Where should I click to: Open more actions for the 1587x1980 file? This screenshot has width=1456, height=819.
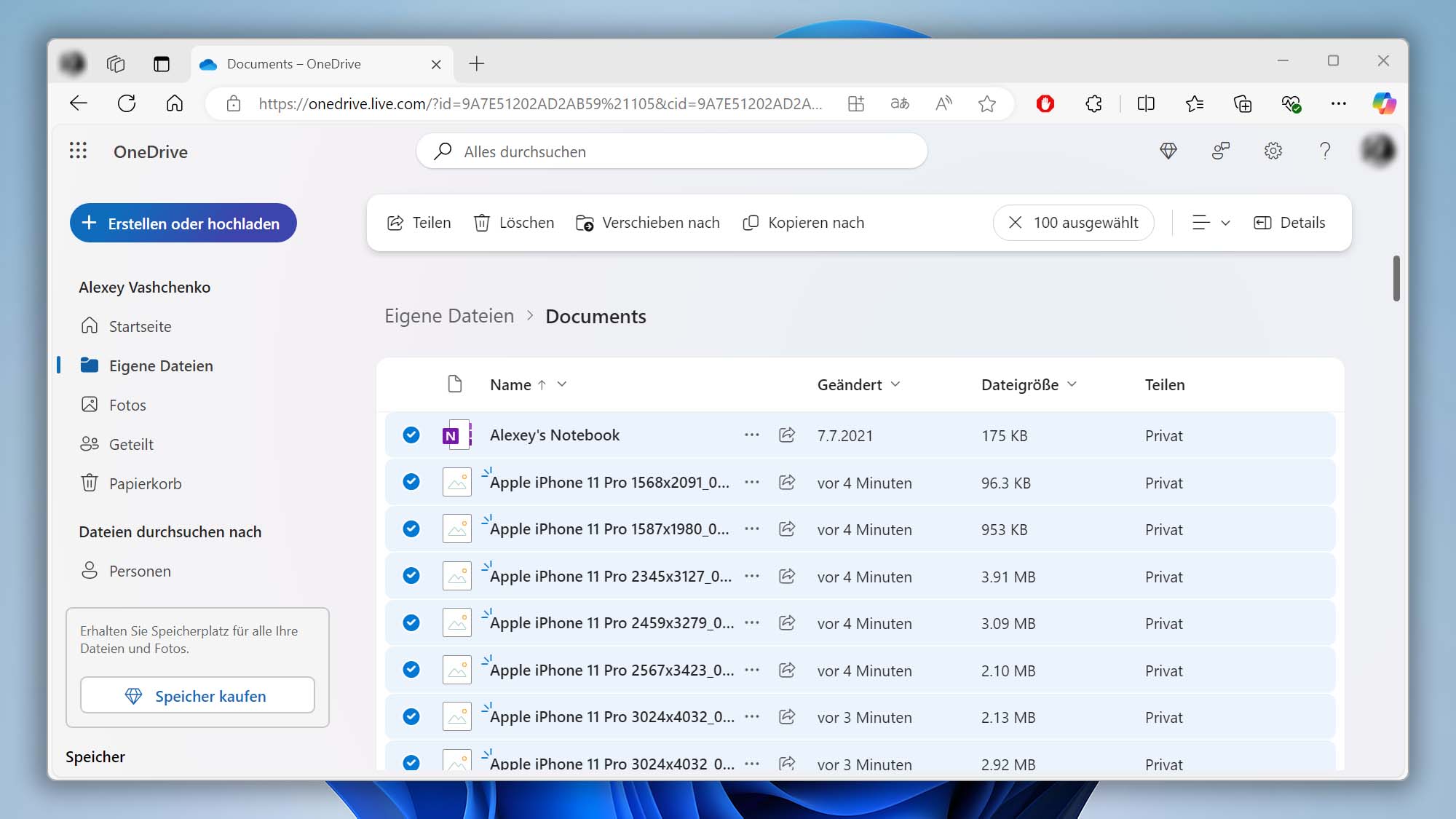[x=752, y=529]
